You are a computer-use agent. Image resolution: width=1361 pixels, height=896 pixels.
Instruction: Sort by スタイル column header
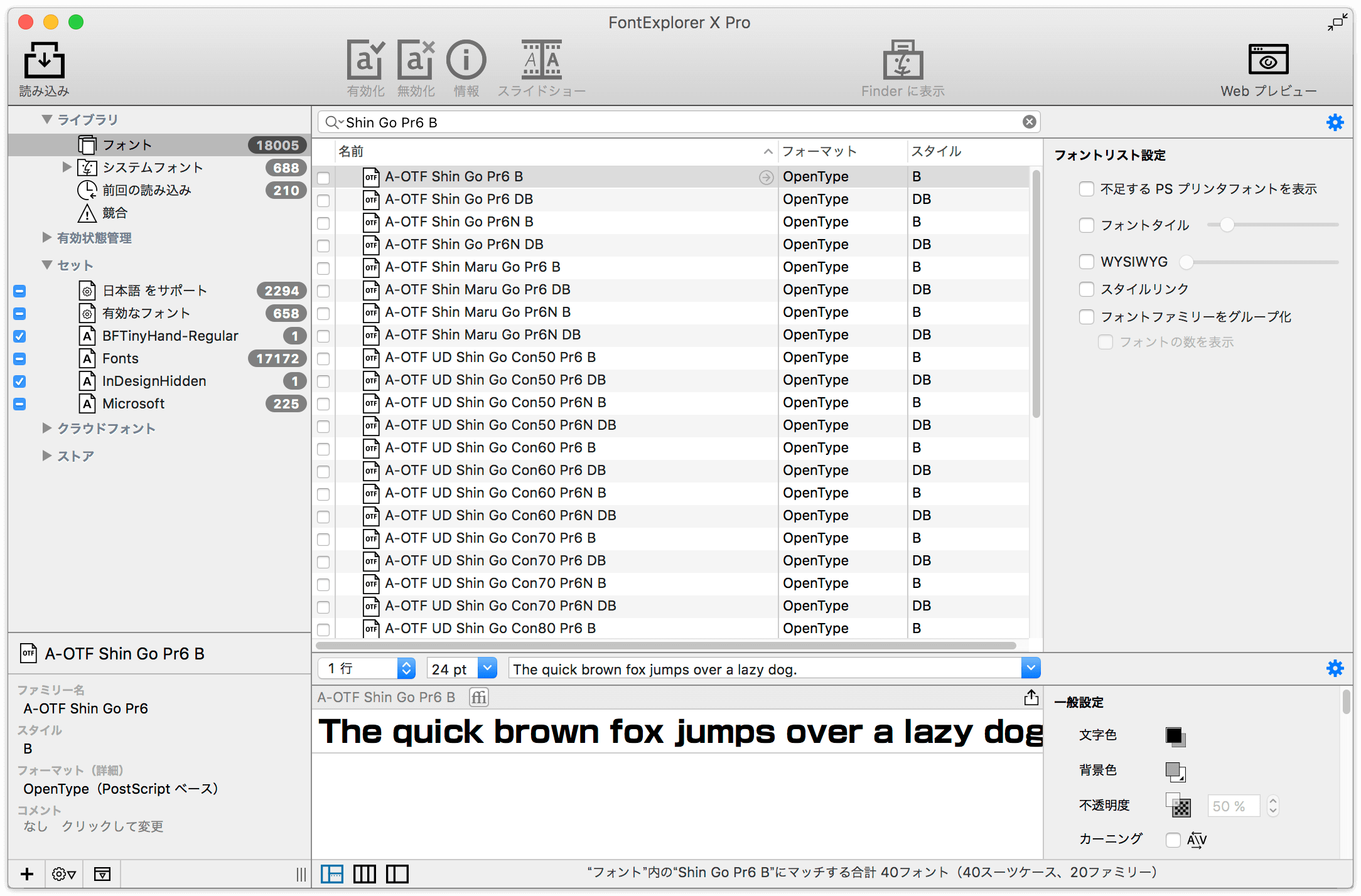969,151
